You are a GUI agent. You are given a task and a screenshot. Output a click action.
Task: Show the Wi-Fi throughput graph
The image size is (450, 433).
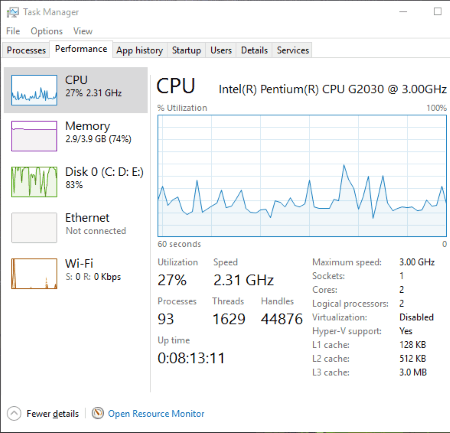[34, 273]
